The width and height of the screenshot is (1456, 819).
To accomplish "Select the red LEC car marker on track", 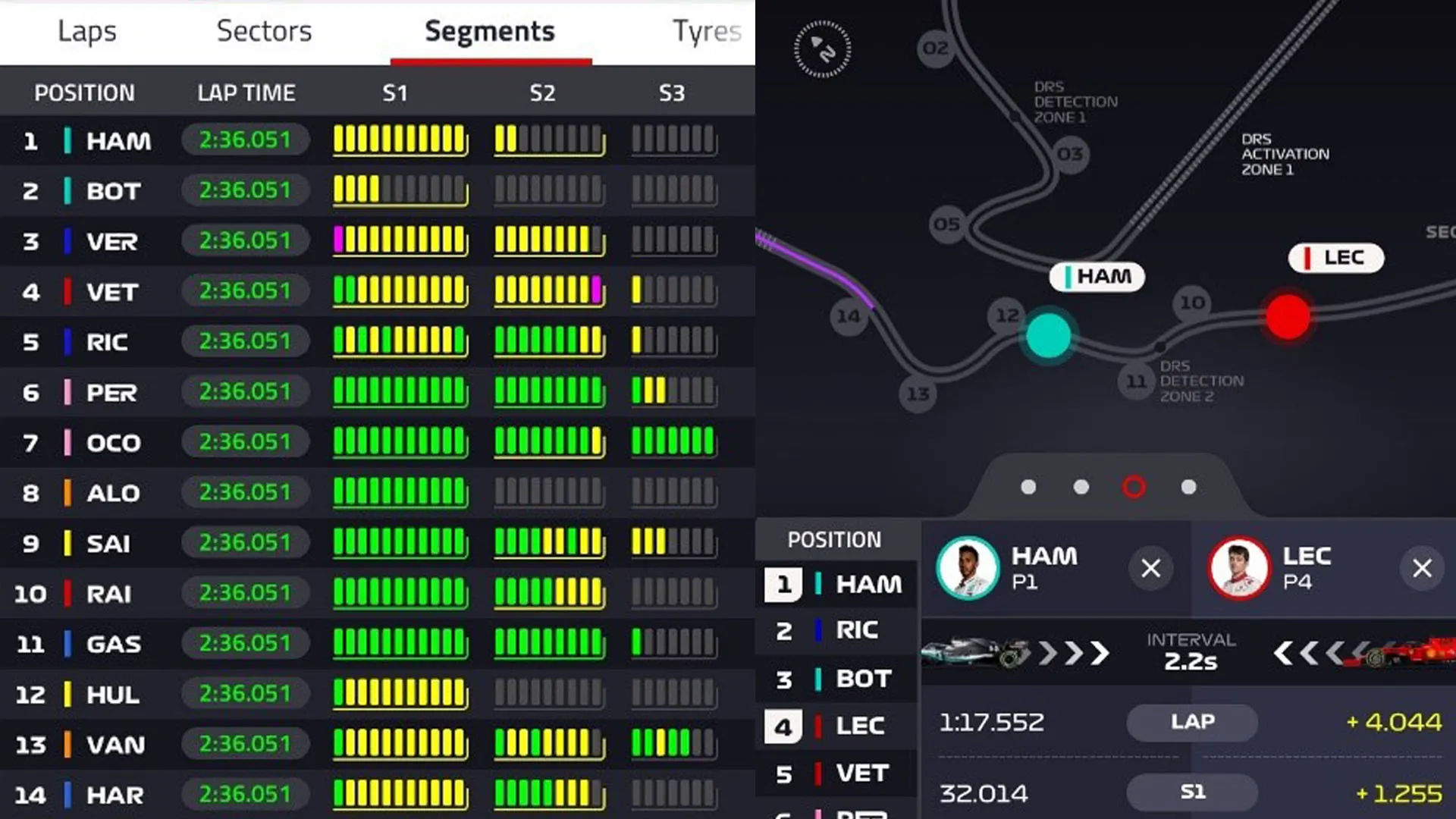I will (x=1288, y=316).
